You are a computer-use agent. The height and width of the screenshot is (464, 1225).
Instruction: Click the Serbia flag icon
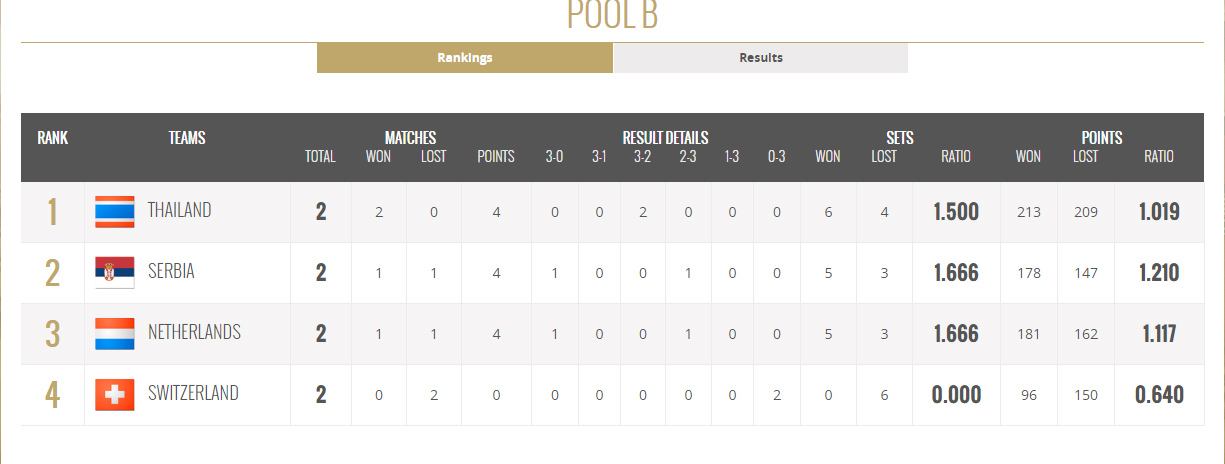pyautogui.click(x=115, y=273)
